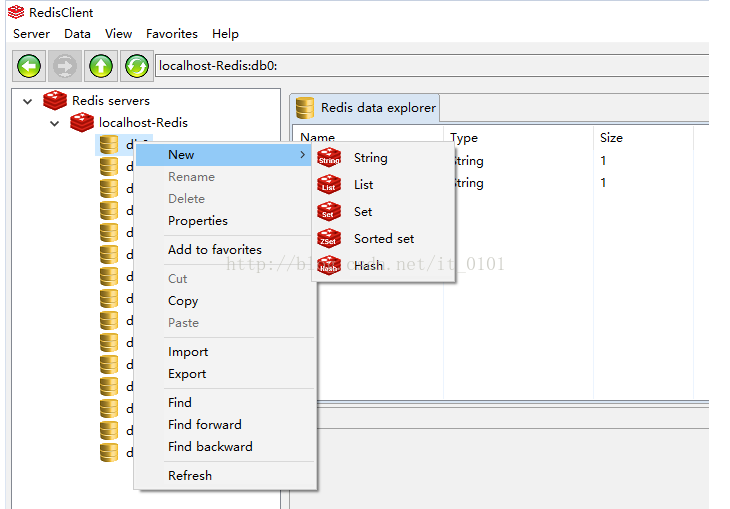
Task: Switch to Redis data explorer tab
Action: click(x=365, y=108)
